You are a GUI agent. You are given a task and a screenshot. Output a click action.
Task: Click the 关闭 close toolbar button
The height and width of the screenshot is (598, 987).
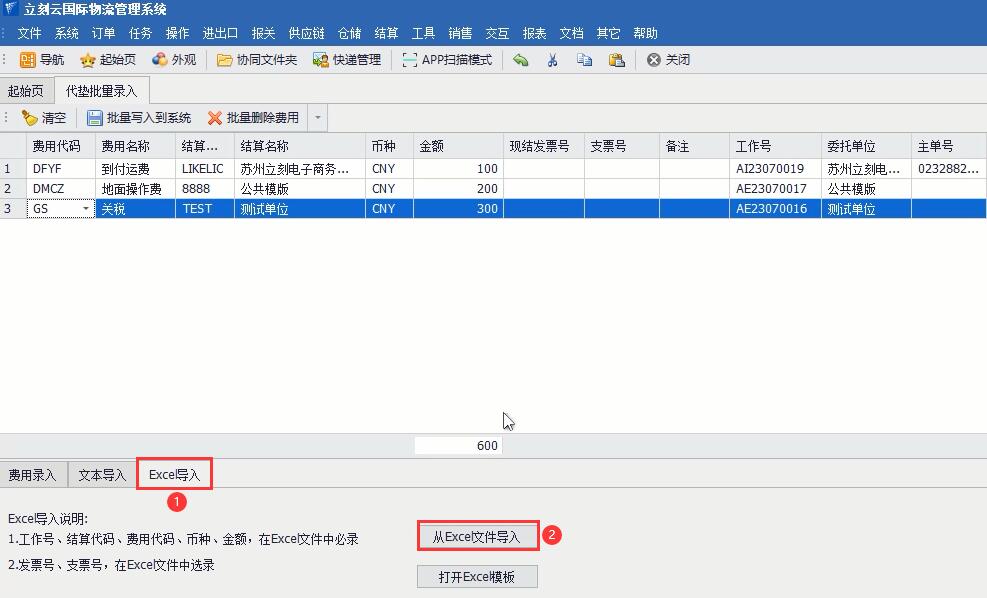click(x=668, y=60)
